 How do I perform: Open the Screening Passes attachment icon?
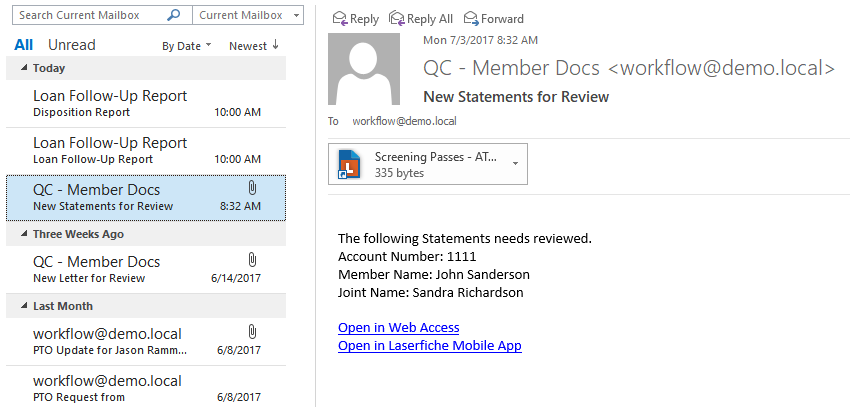pyautogui.click(x=350, y=164)
